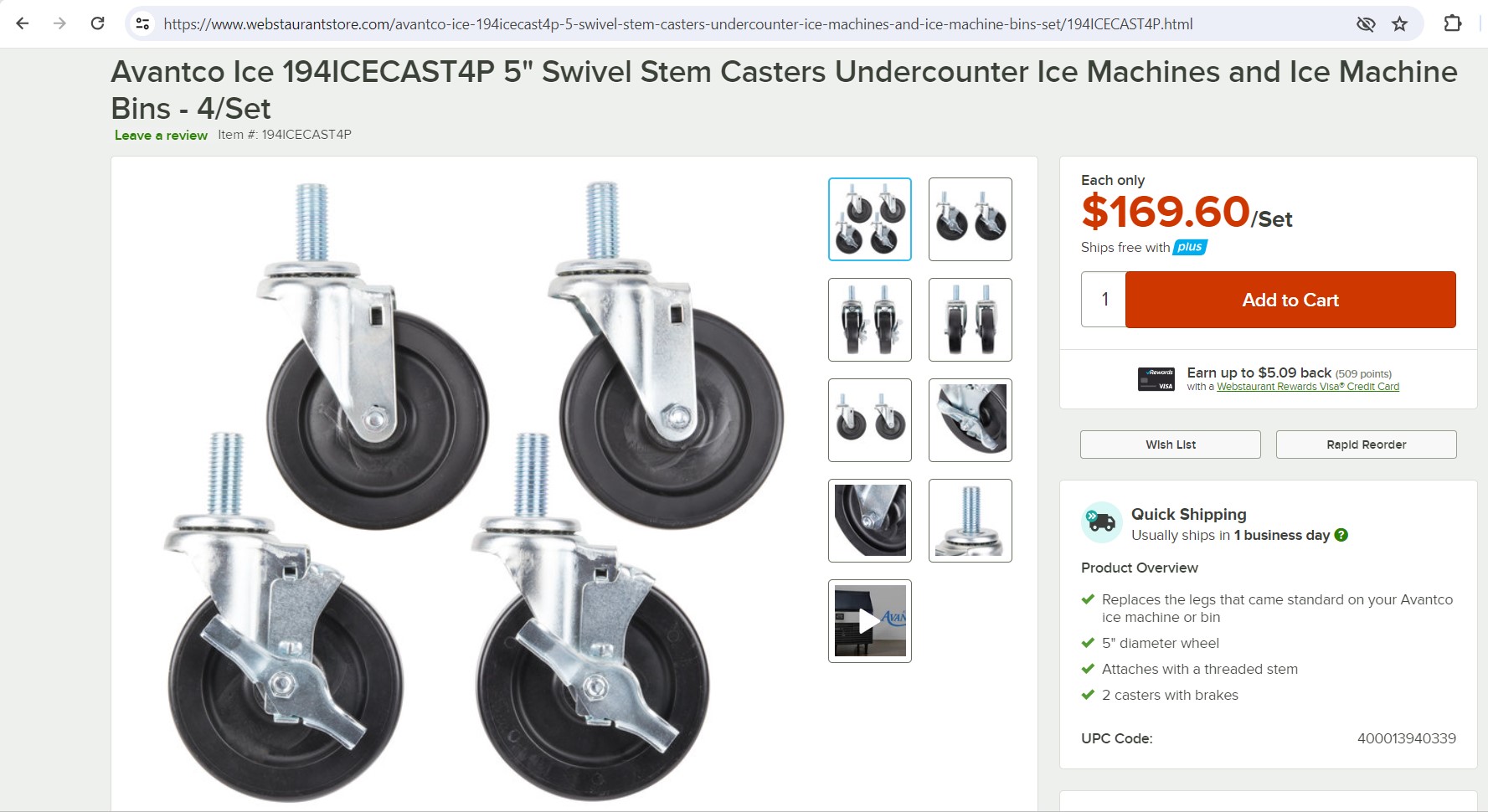Image resolution: width=1488 pixels, height=812 pixels.
Task: Click the browser back arrow
Action: point(23,23)
